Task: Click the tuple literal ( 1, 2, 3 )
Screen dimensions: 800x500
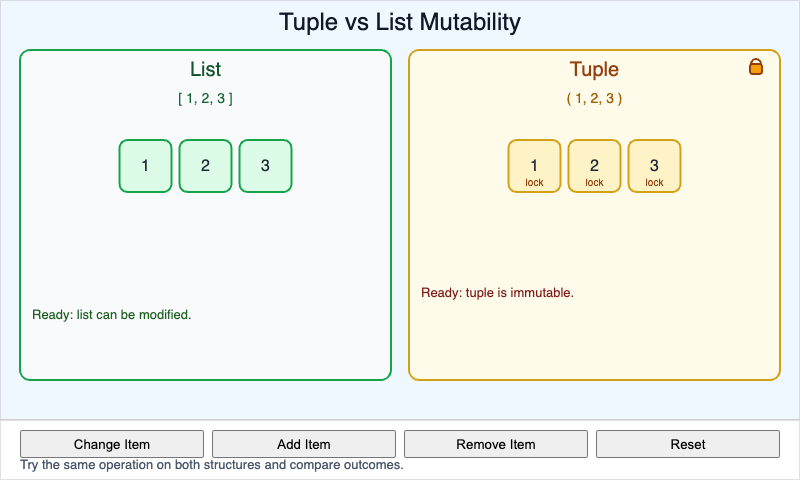Action: 594,98
